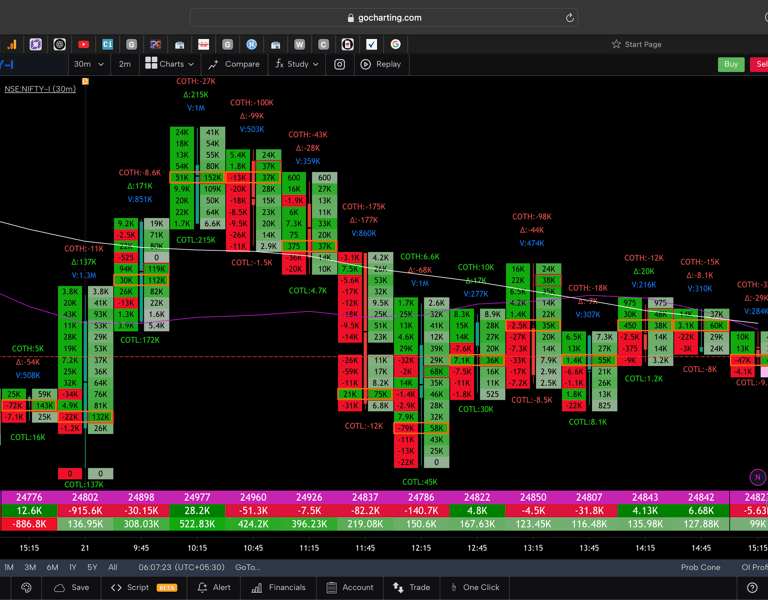Select the 6M range
Viewport: 768px width, 600px height.
(x=52, y=567)
